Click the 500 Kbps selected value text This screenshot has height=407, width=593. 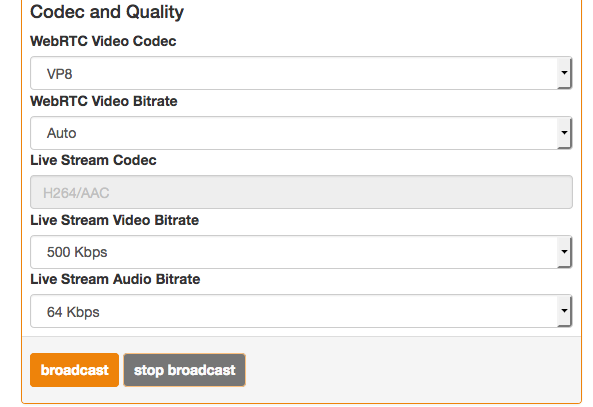pos(77,252)
